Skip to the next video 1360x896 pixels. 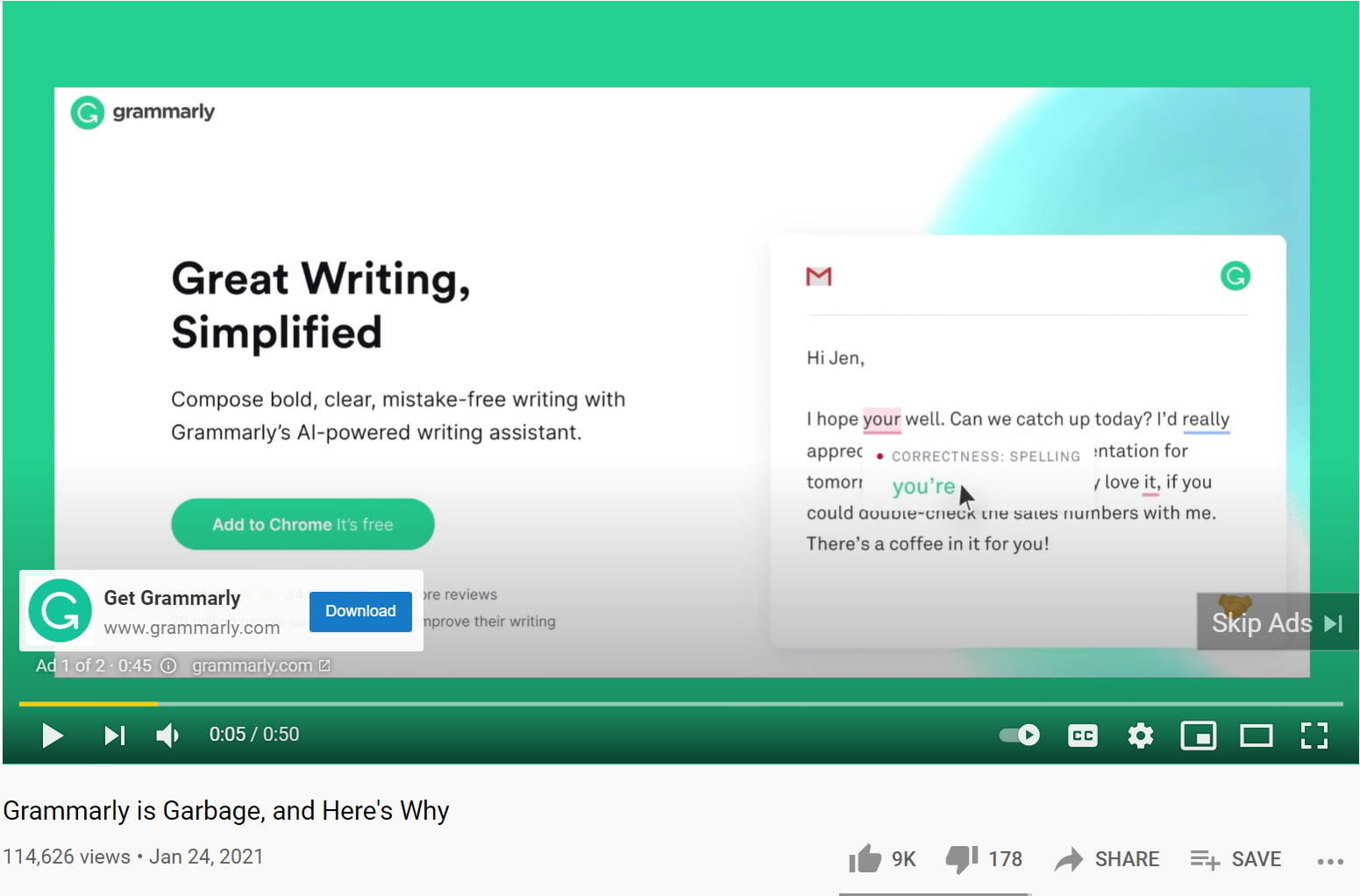point(115,735)
